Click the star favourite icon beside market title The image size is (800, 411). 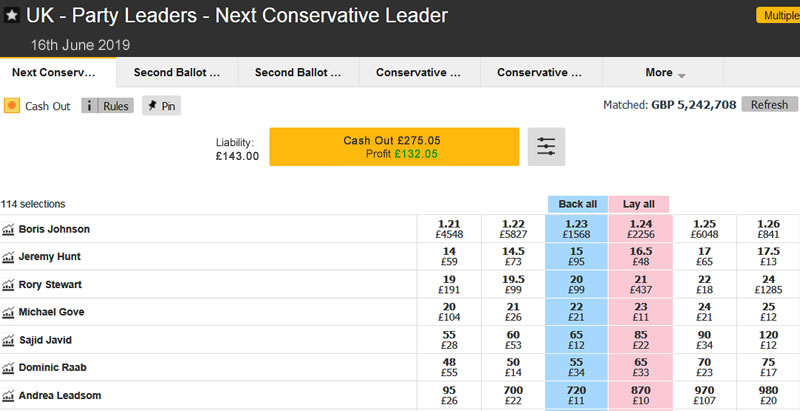coord(11,16)
